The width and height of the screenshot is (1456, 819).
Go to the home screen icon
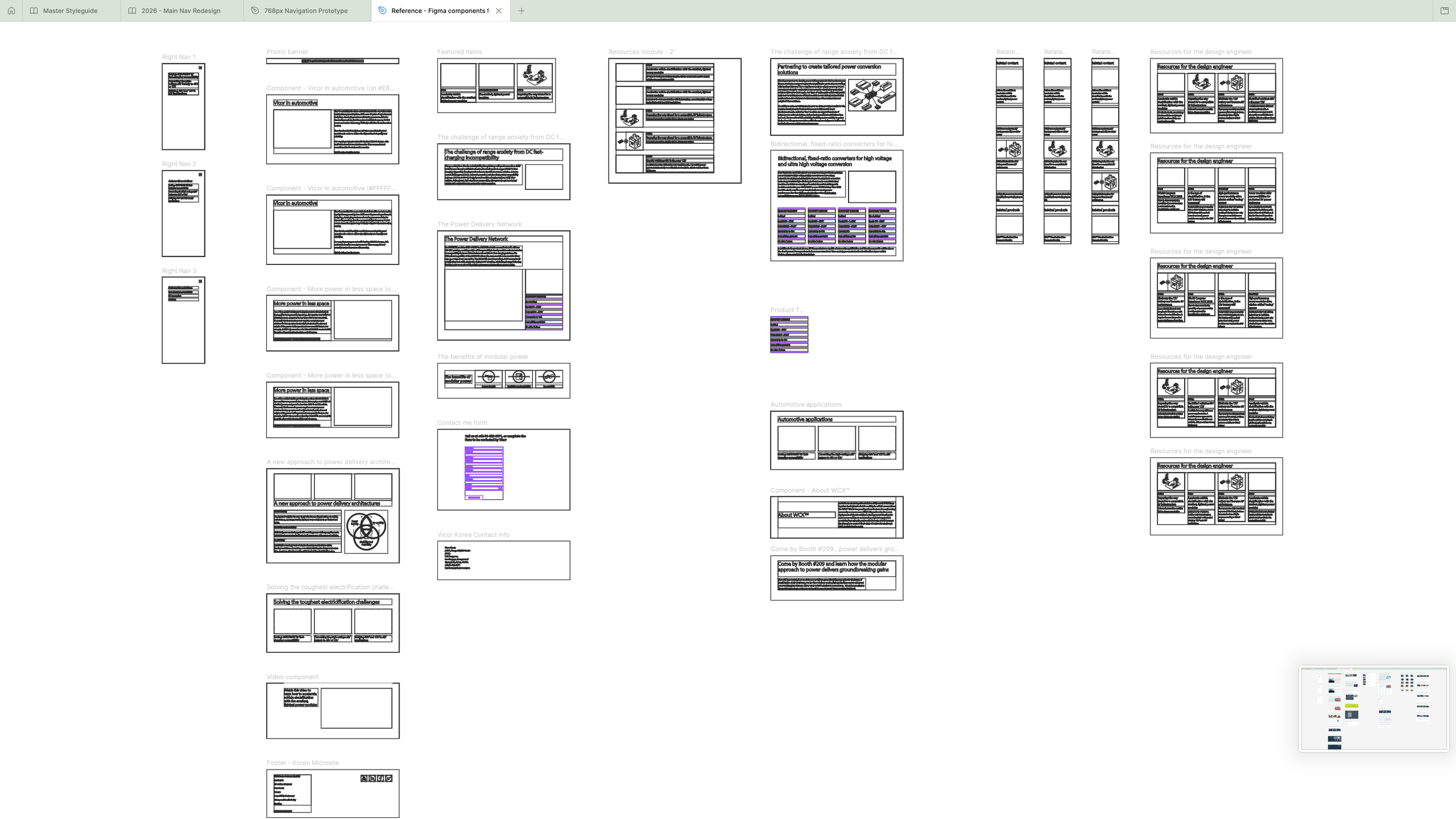(x=11, y=10)
